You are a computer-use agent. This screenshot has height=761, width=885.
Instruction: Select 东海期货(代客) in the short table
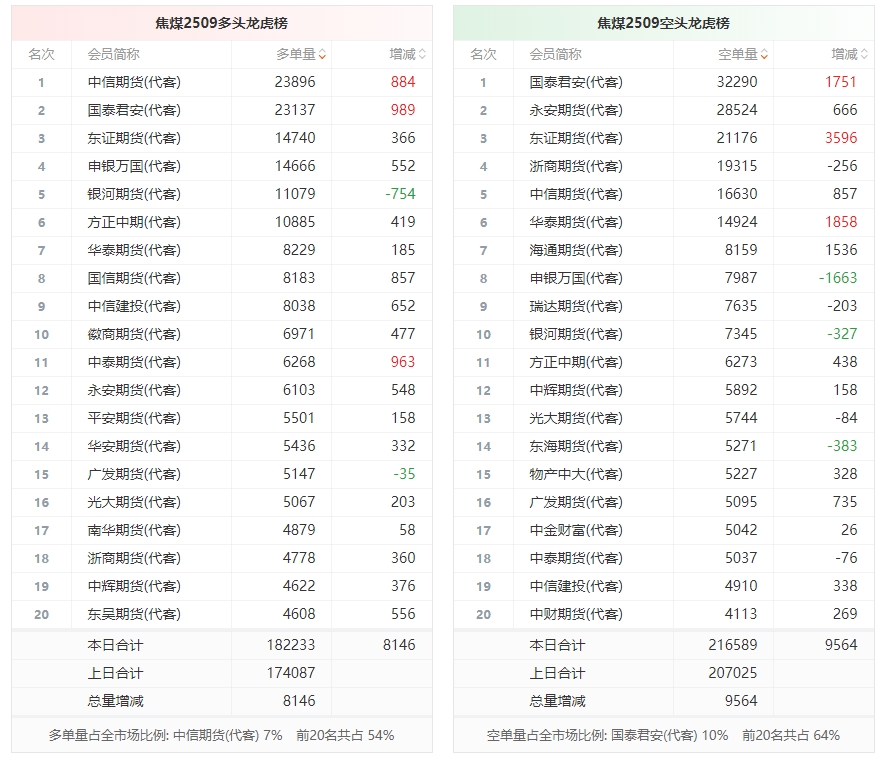(x=576, y=446)
